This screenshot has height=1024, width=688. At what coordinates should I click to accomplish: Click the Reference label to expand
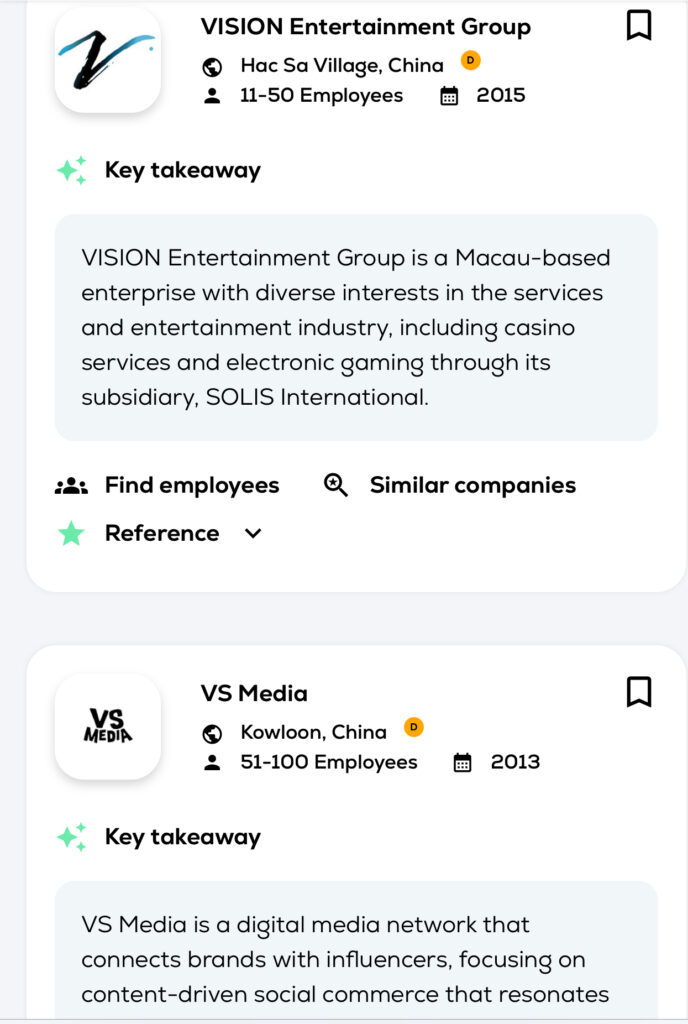click(162, 534)
